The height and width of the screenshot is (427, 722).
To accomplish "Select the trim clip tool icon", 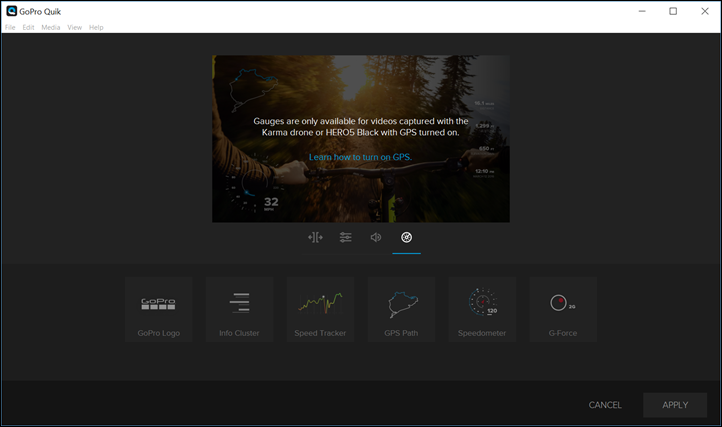I will (315, 237).
